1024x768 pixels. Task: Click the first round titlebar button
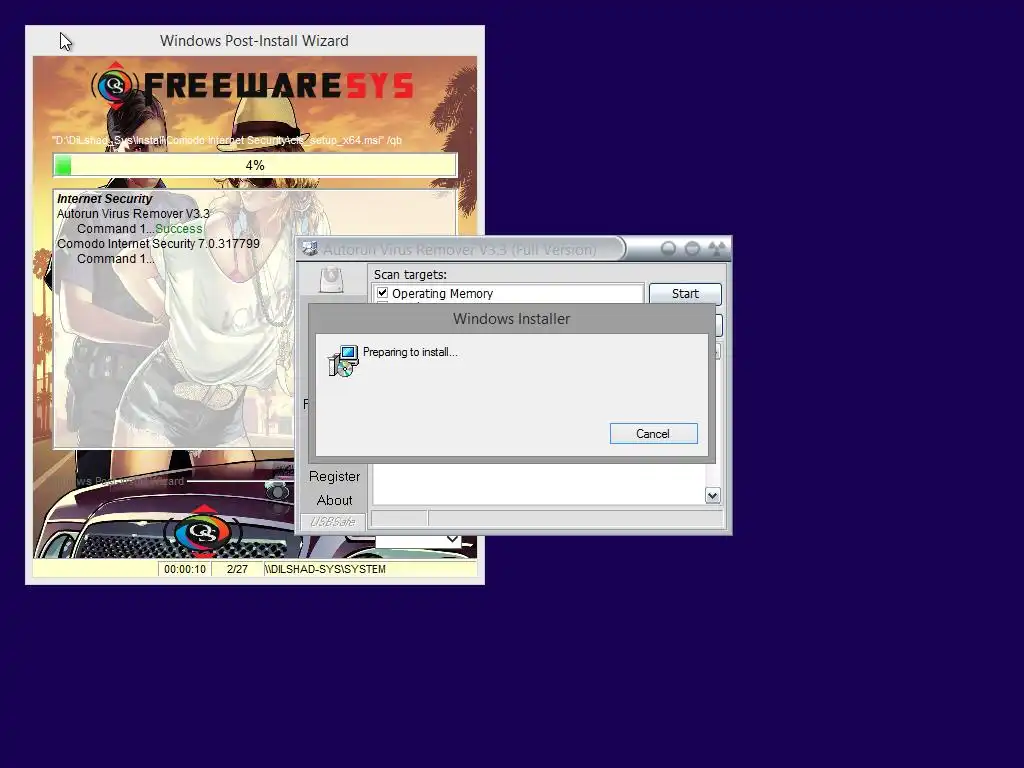(x=668, y=249)
